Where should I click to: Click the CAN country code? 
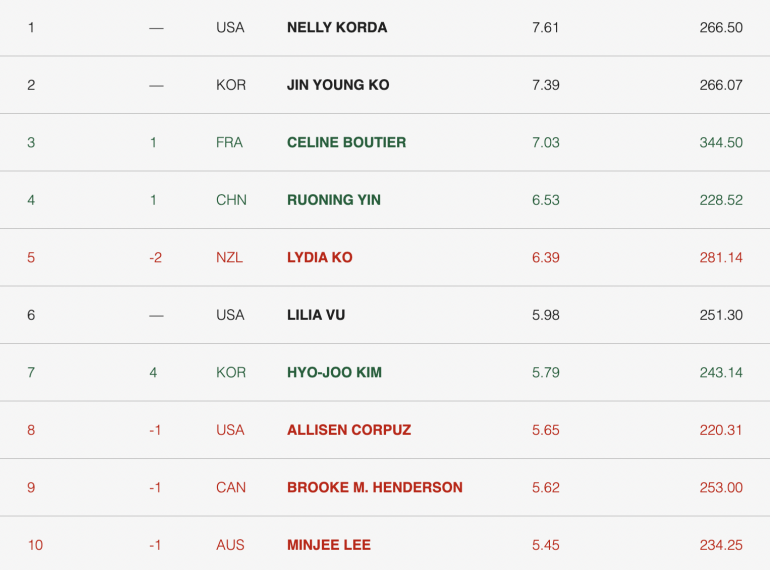tap(230, 488)
